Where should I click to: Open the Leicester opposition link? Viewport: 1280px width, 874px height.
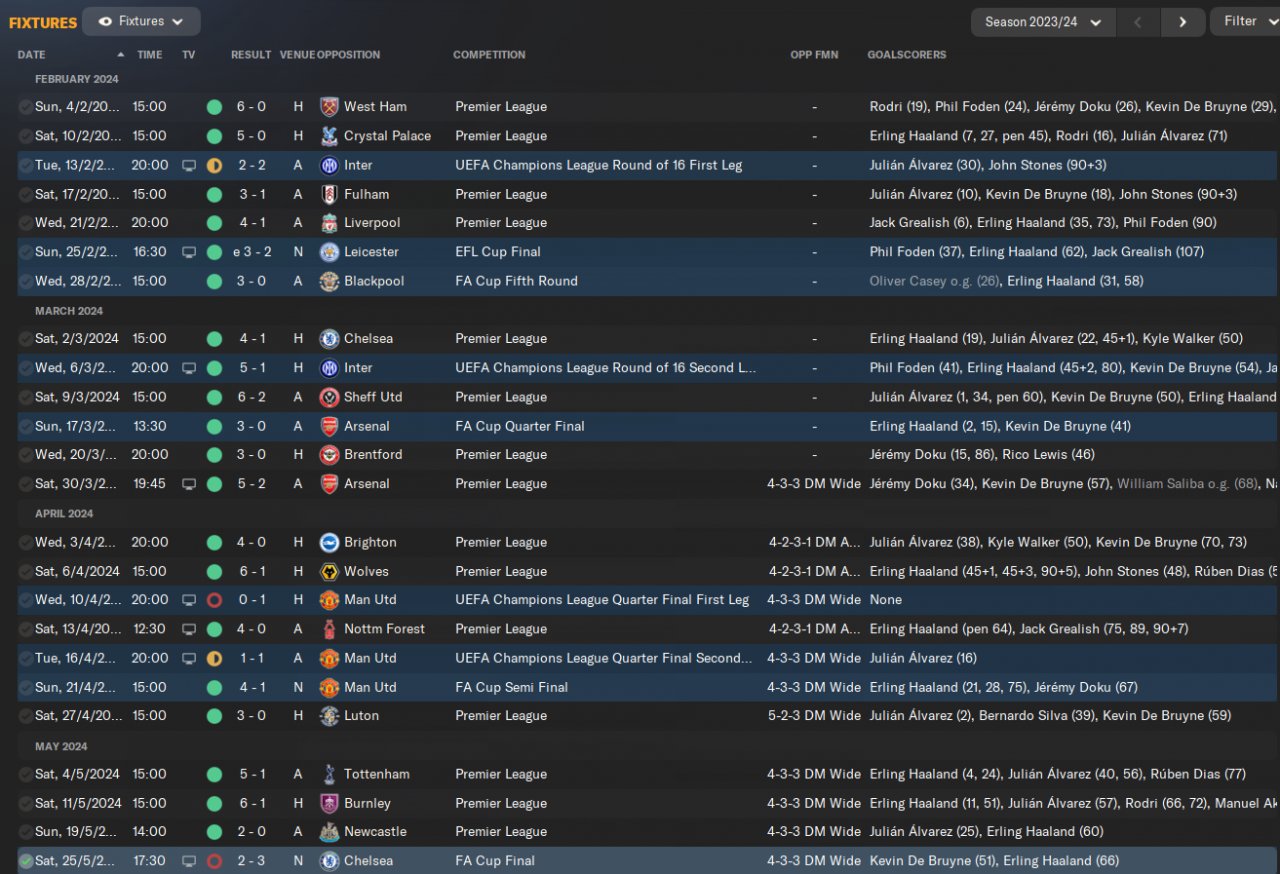[x=371, y=252]
